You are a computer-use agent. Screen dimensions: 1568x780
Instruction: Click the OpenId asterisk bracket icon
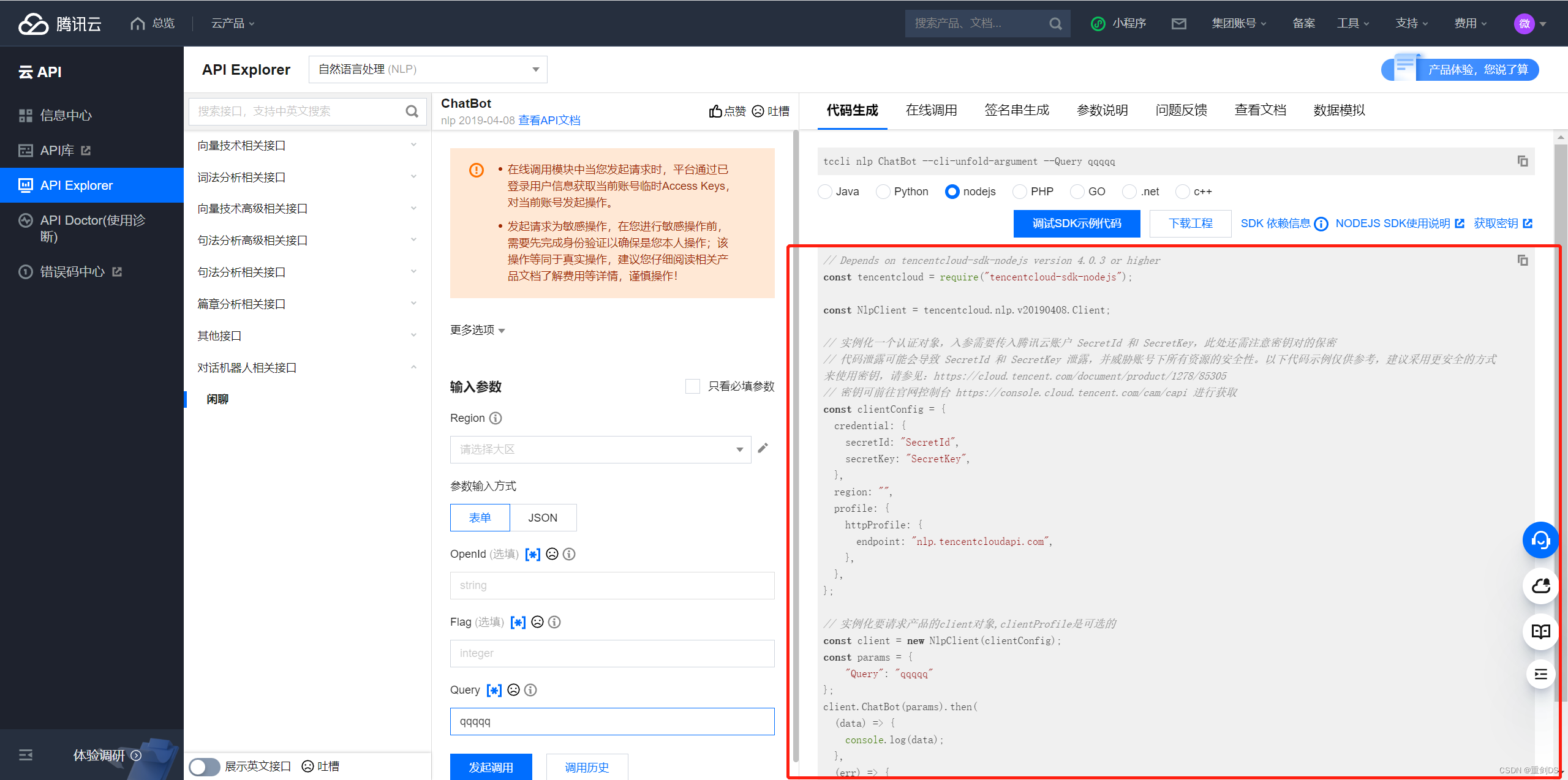[533, 554]
